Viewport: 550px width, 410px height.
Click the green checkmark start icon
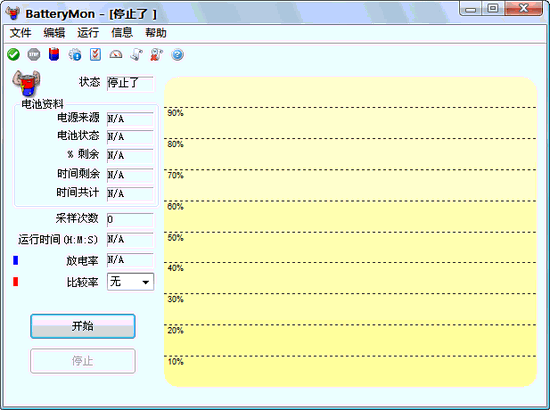tap(13, 54)
